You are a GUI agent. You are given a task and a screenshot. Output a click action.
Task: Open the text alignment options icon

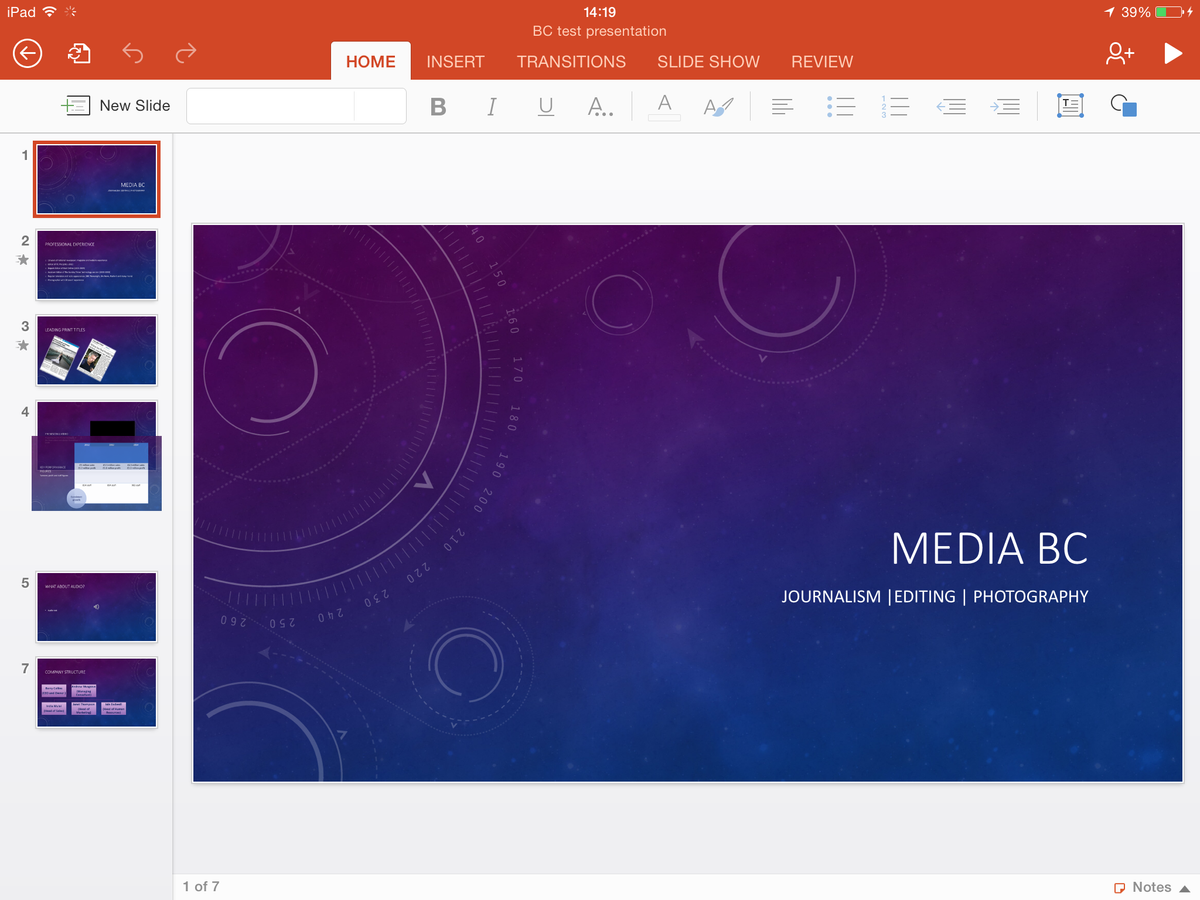[x=786, y=105]
